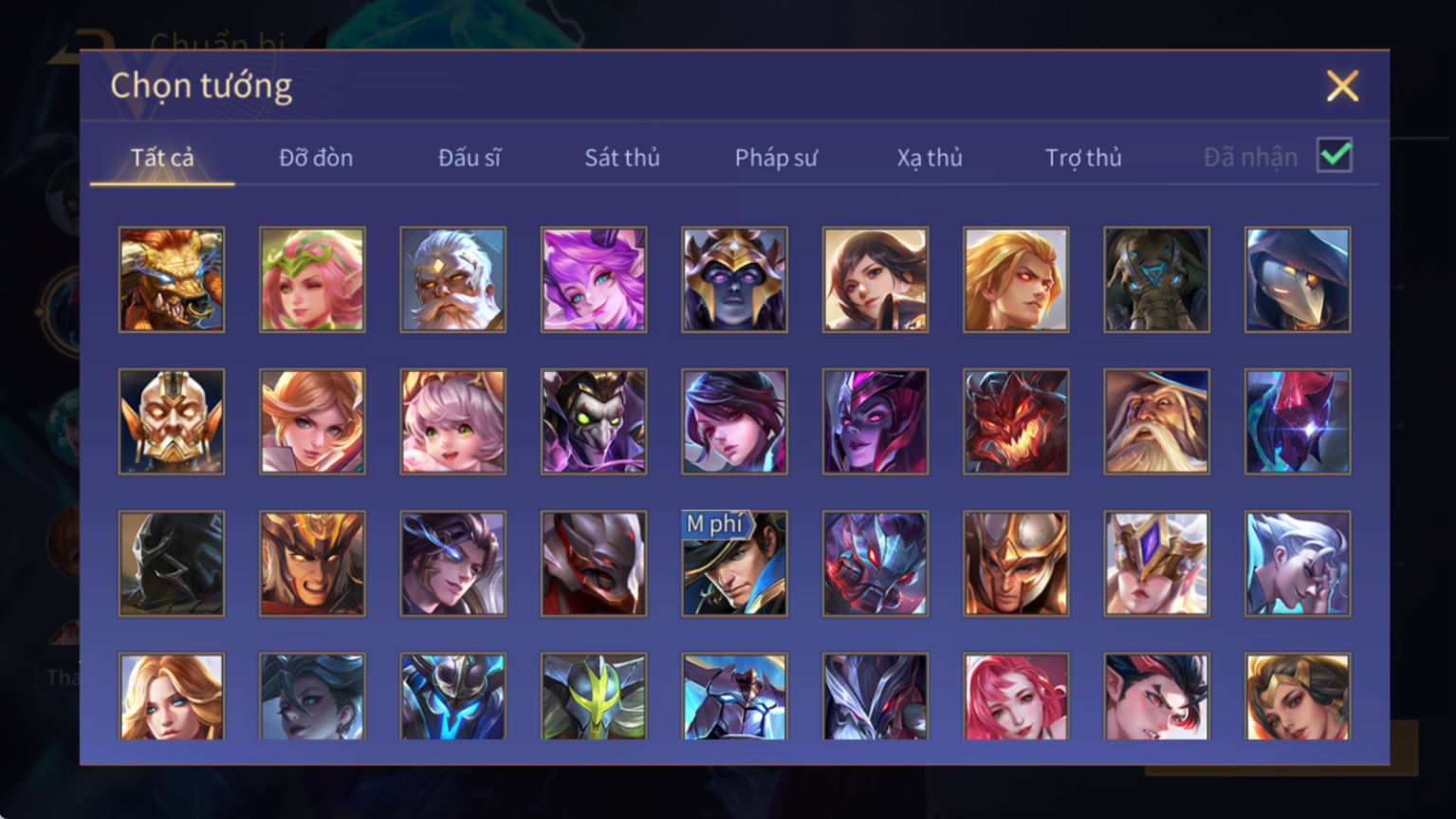Select the white-haired hero covering his face
Image resolution: width=1456 pixels, height=819 pixels.
point(1298,564)
